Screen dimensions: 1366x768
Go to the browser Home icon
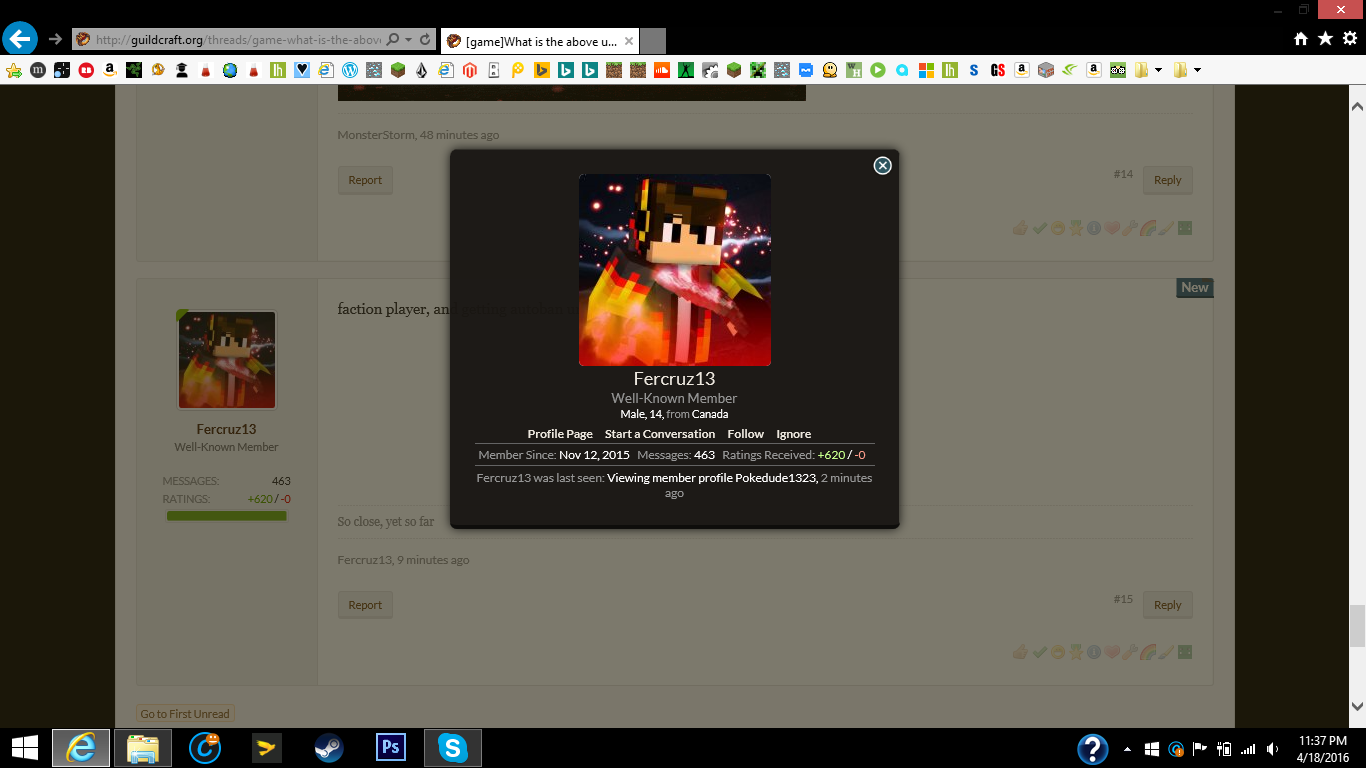1301,39
